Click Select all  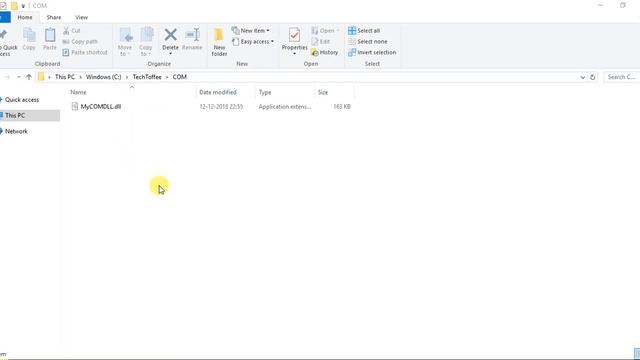(364, 31)
